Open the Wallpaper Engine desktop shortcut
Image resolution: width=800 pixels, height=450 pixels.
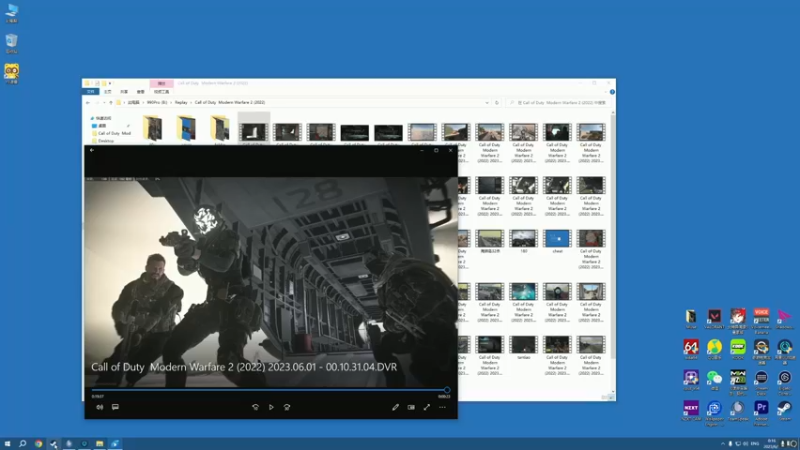tap(714, 412)
